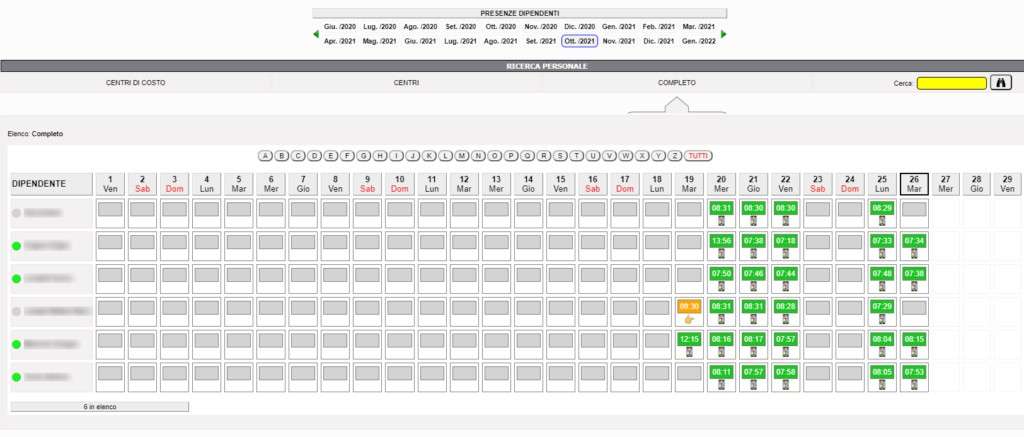Filter employees by letter S
The height and width of the screenshot is (437, 1024).
pos(560,156)
